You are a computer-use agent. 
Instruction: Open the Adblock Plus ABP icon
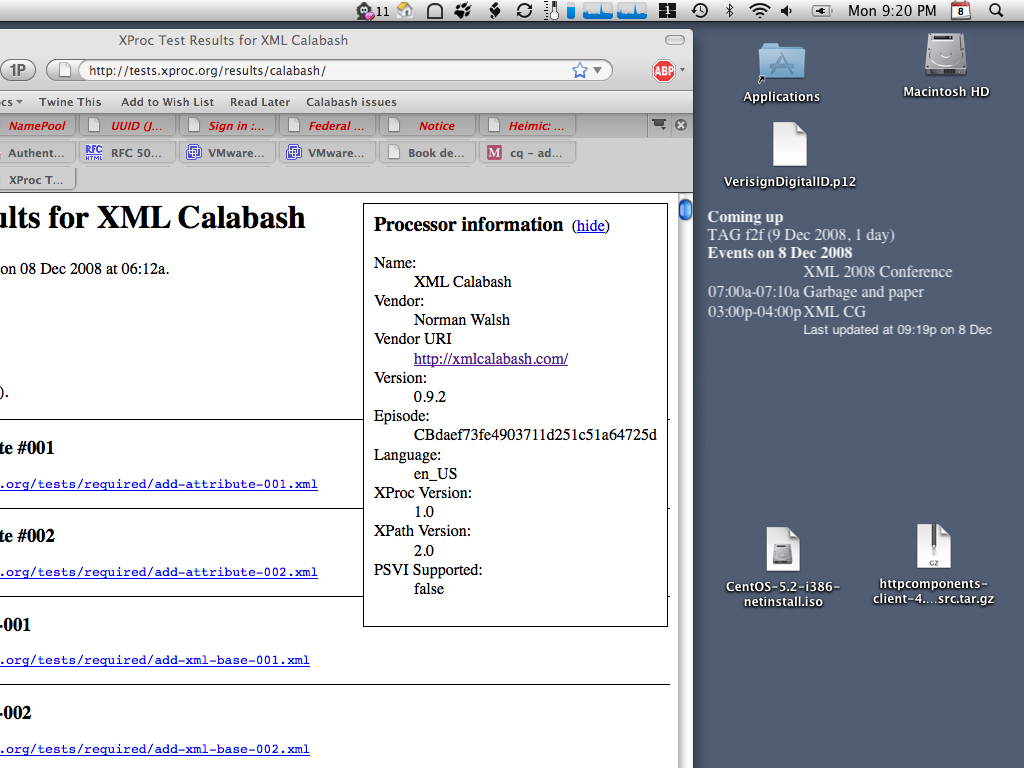tap(664, 70)
